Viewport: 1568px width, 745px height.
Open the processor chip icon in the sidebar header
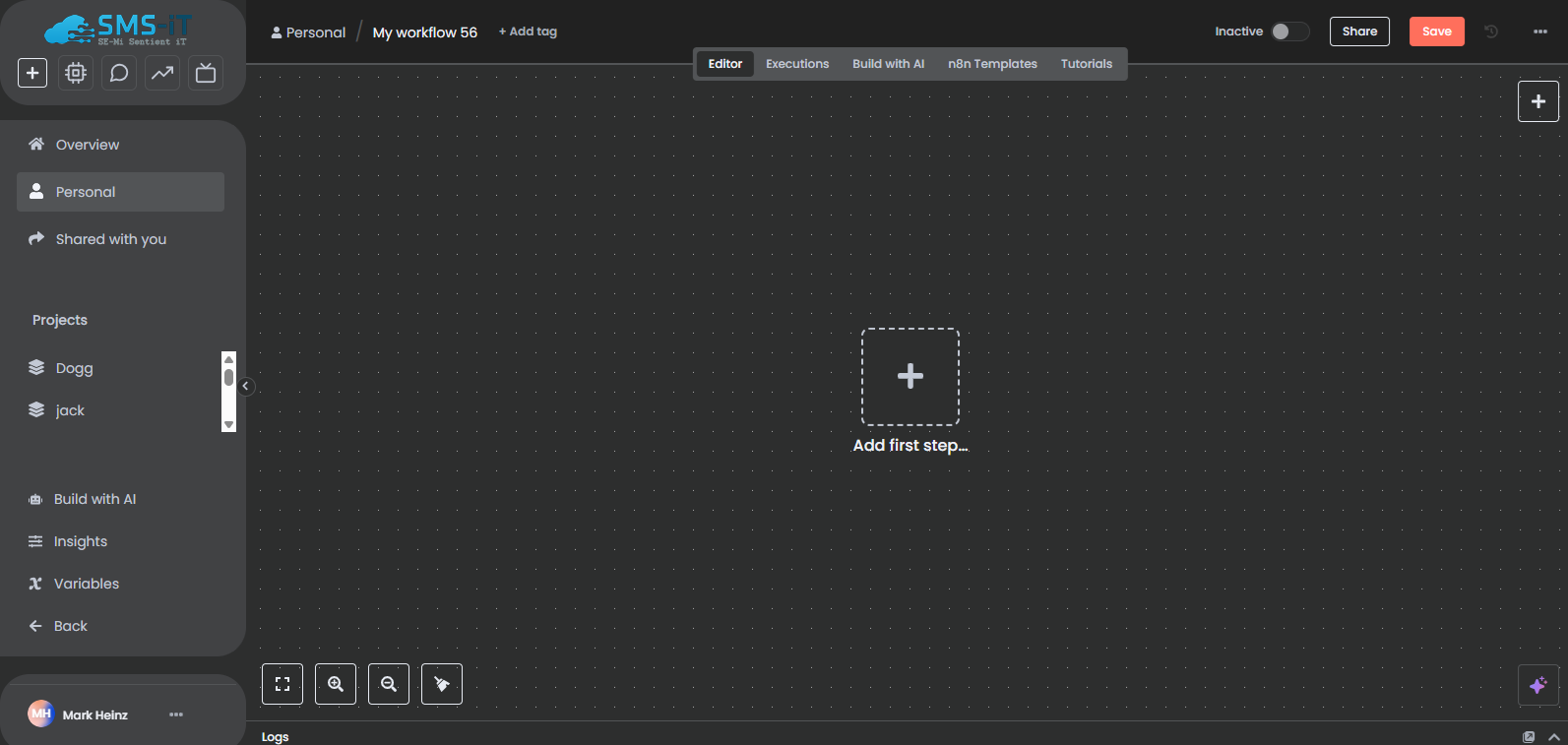76,73
